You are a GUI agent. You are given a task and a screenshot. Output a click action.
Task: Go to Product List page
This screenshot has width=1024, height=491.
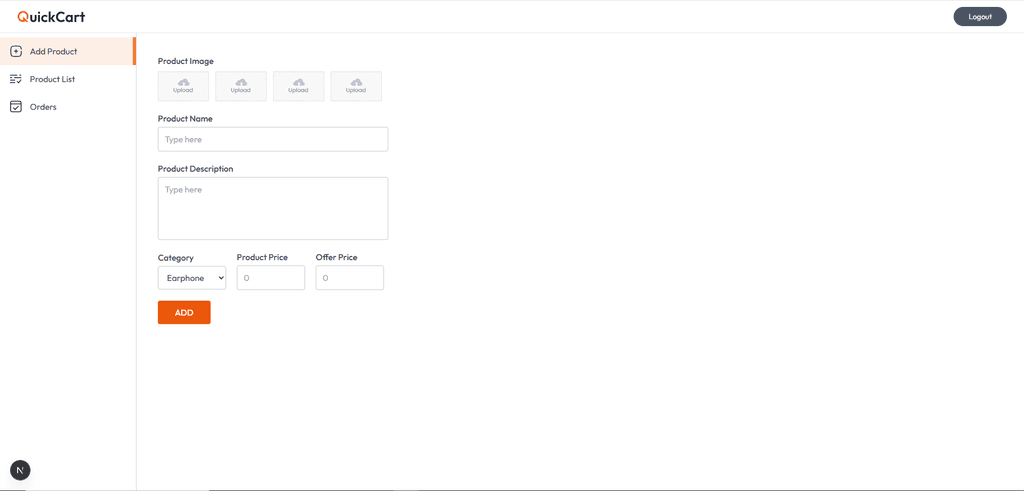tap(68, 79)
